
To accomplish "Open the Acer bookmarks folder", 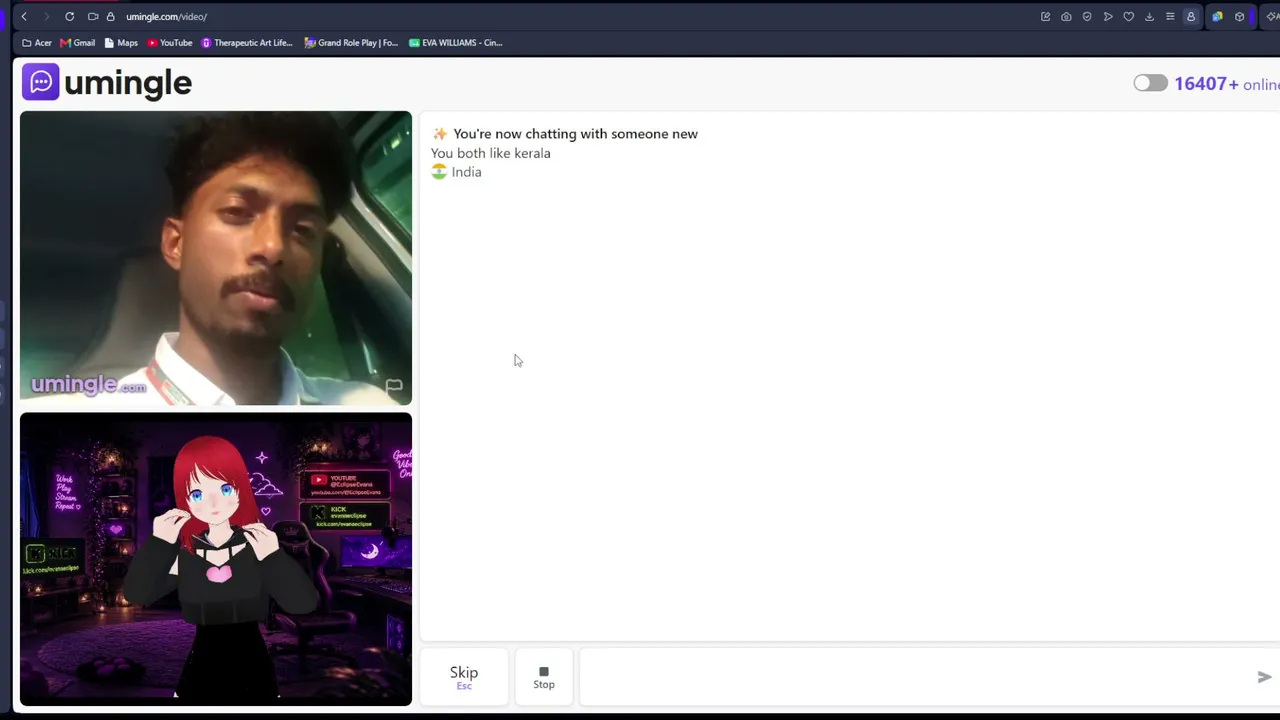I will 37,43.
